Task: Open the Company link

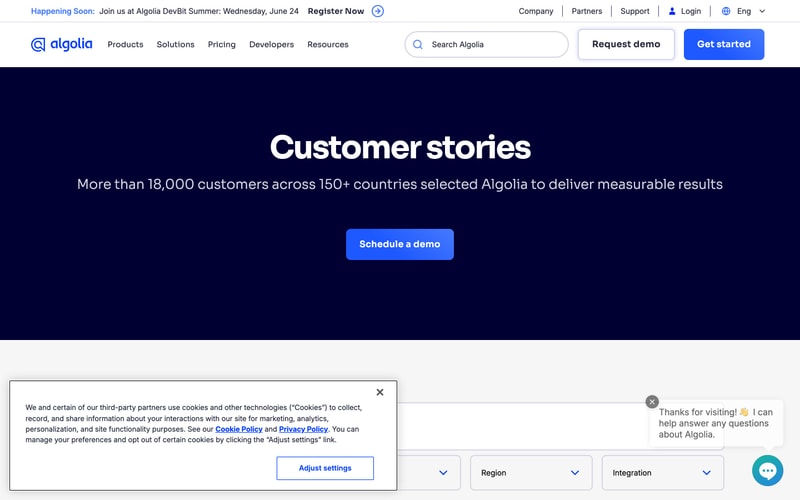Action: tap(536, 11)
